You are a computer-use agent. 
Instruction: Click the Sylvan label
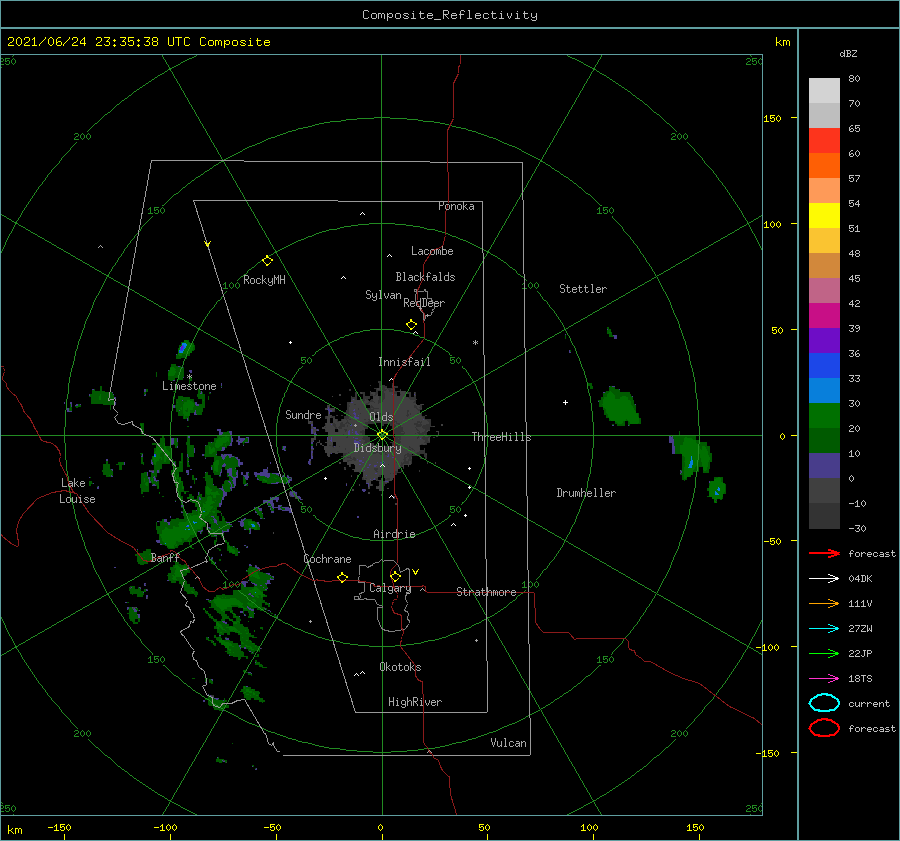pos(383,294)
